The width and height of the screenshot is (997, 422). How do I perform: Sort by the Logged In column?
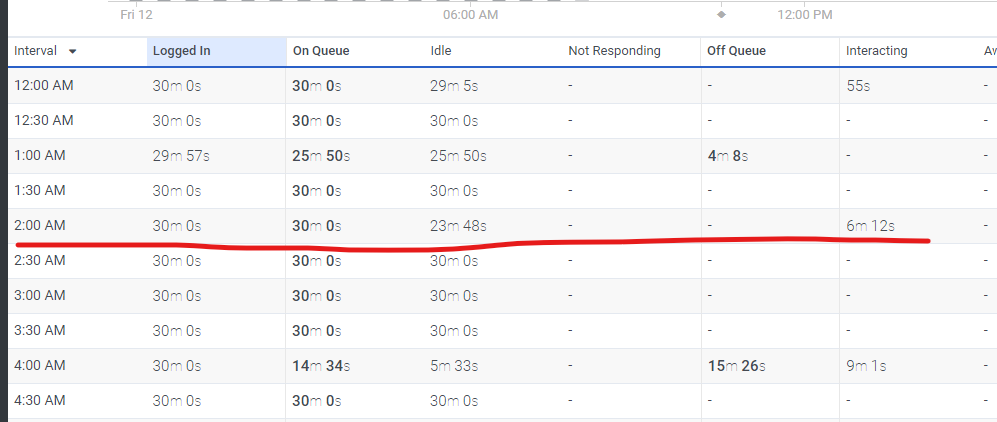coord(181,51)
